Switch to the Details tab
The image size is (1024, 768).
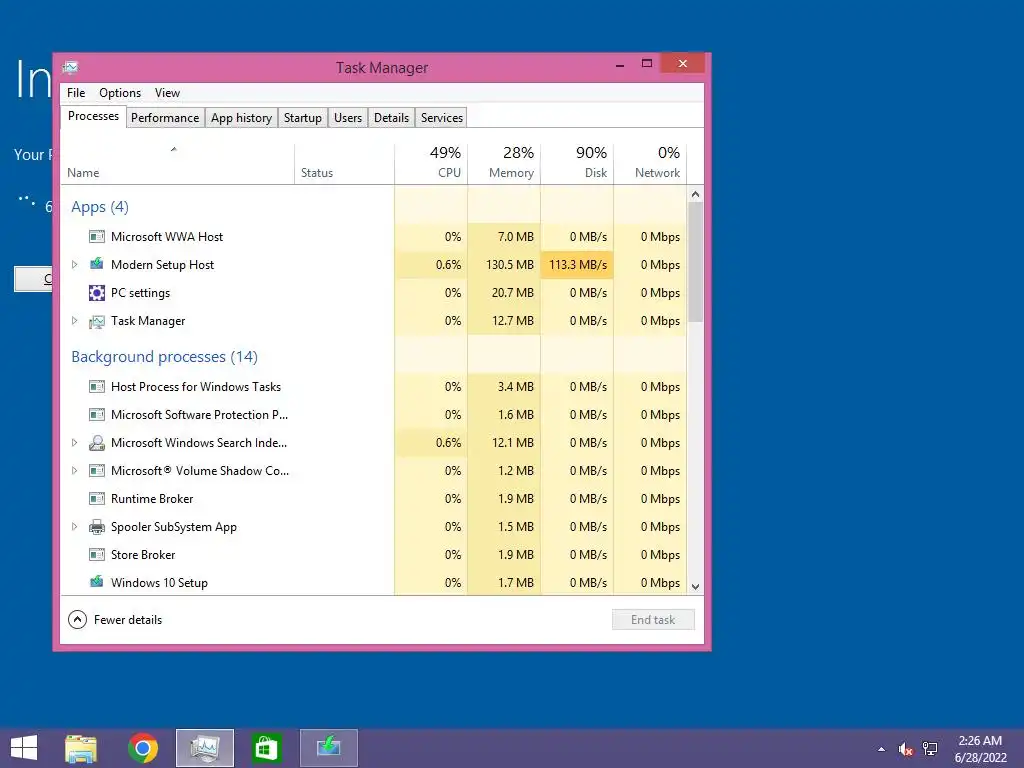coord(391,118)
